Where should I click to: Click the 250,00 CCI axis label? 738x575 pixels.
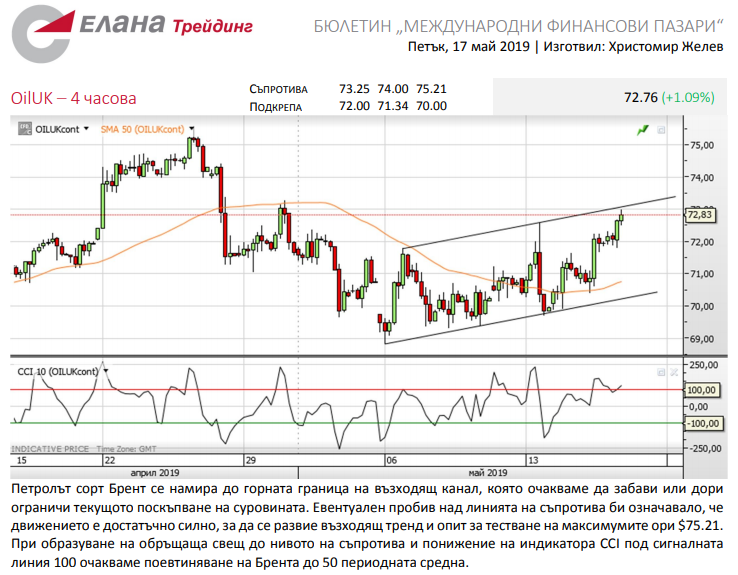coord(704,365)
